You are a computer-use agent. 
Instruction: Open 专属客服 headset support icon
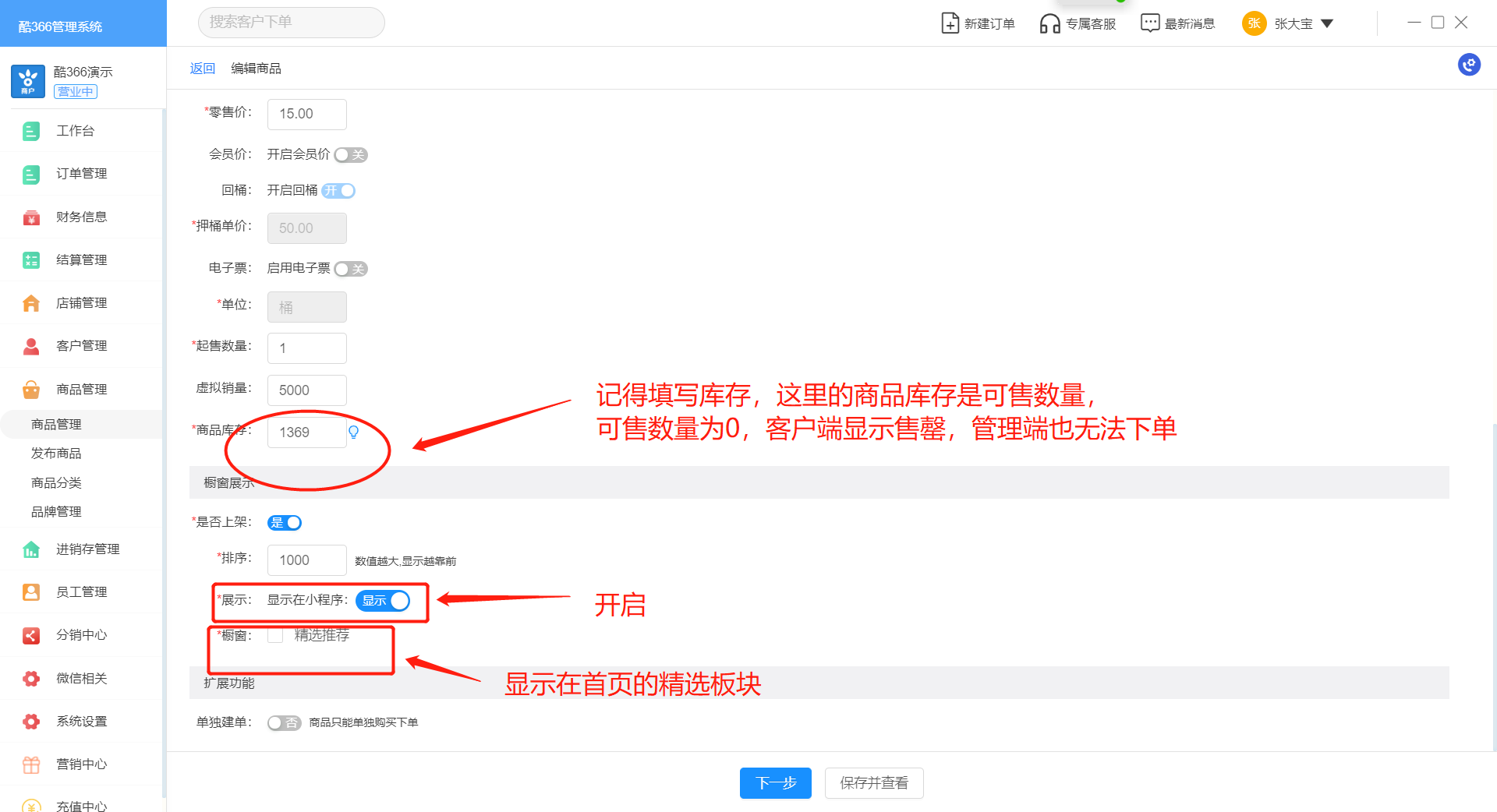[1049, 23]
